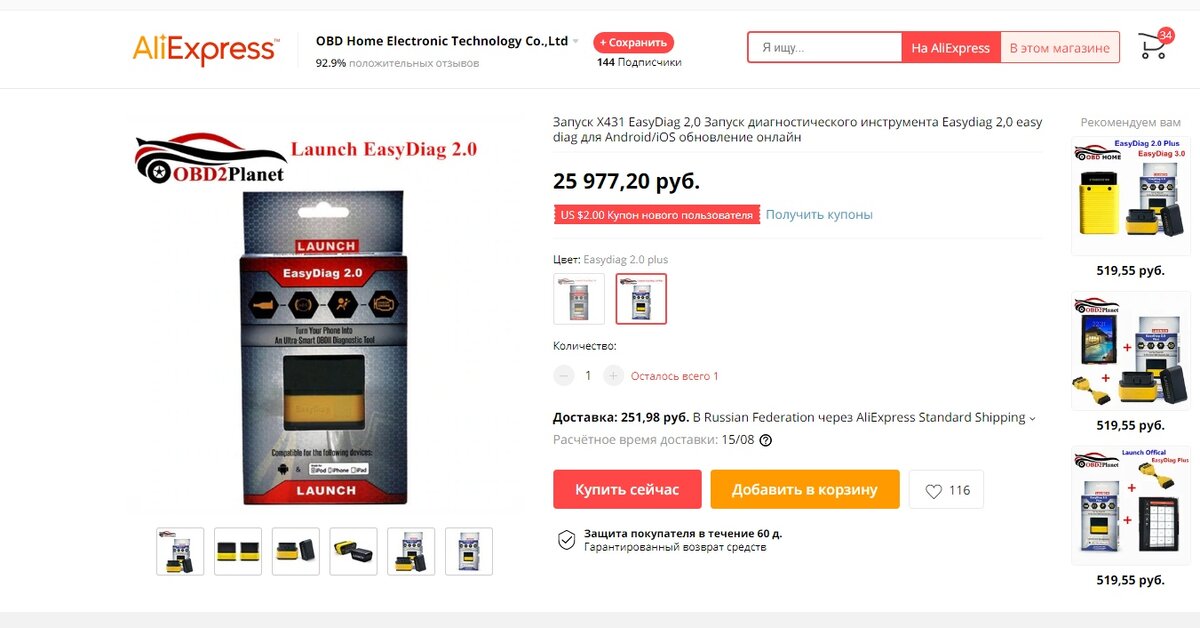Focus the «Я ищу...» search field

[x=826, y=48]
